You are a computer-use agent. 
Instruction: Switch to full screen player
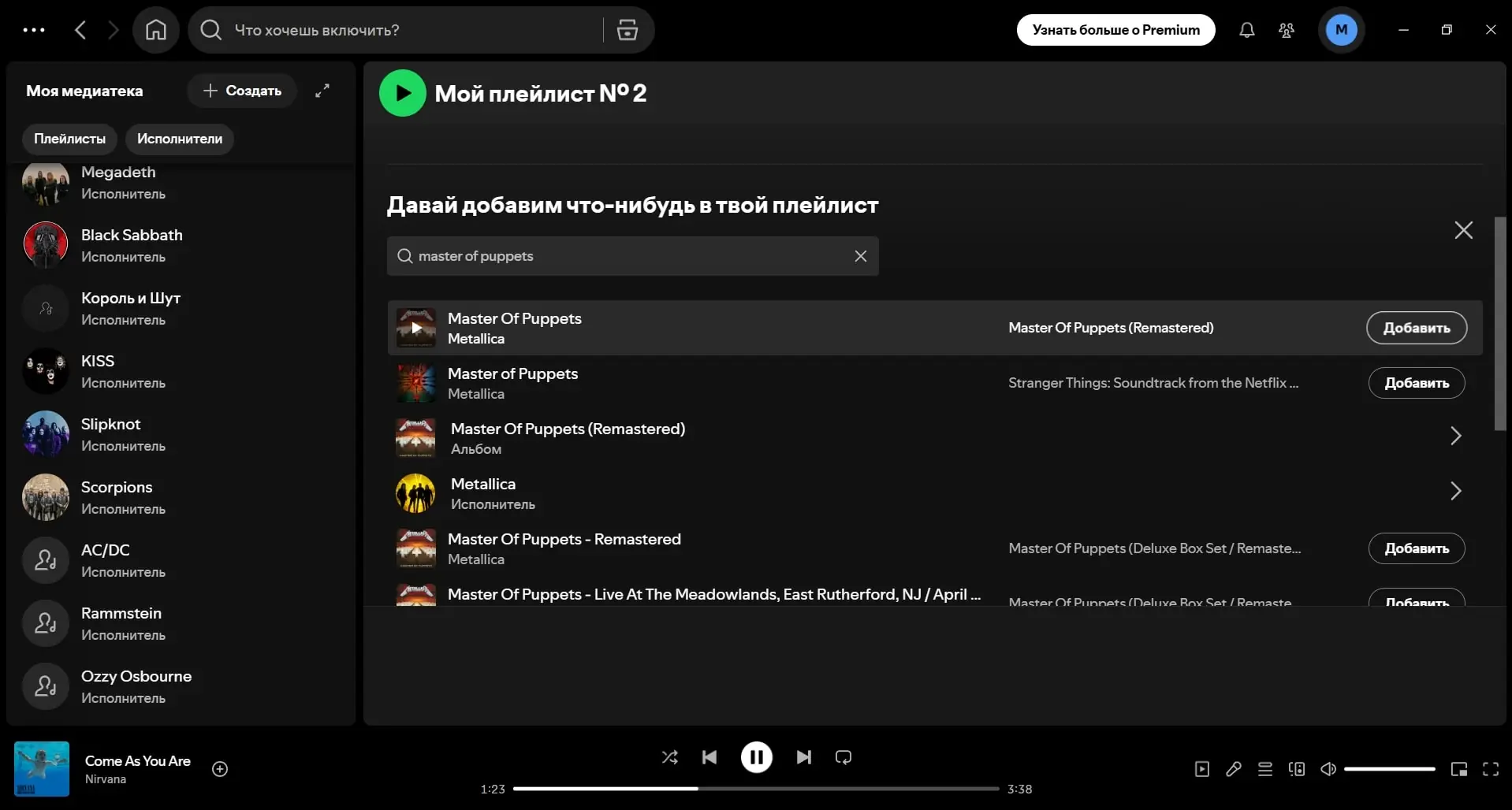[1491, 769]
